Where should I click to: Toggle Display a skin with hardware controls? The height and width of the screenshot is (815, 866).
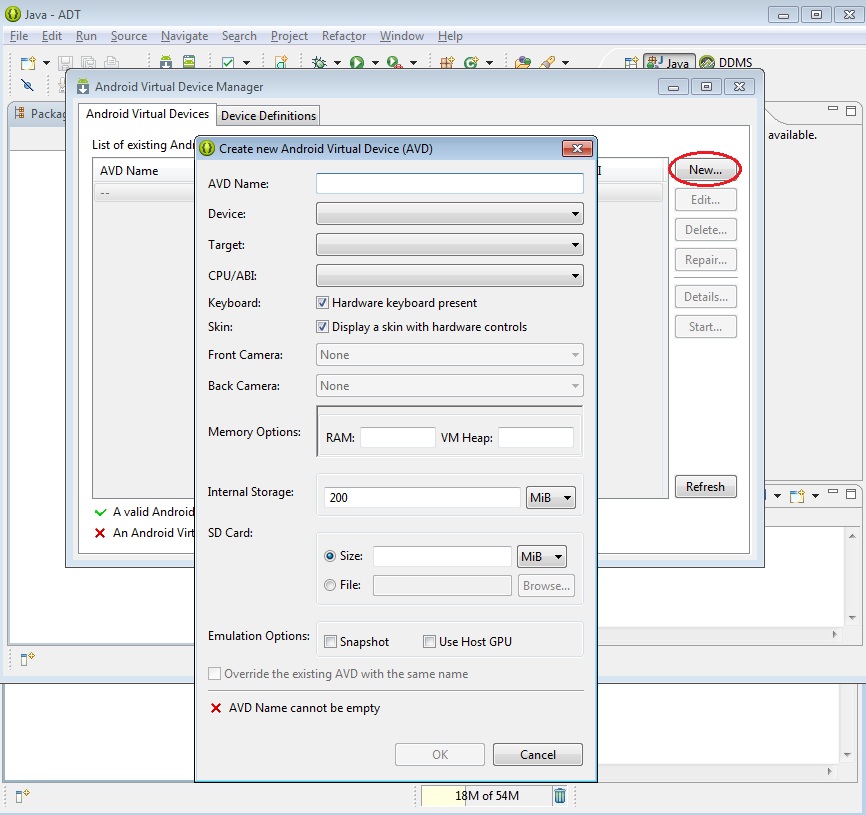point(323,326)
